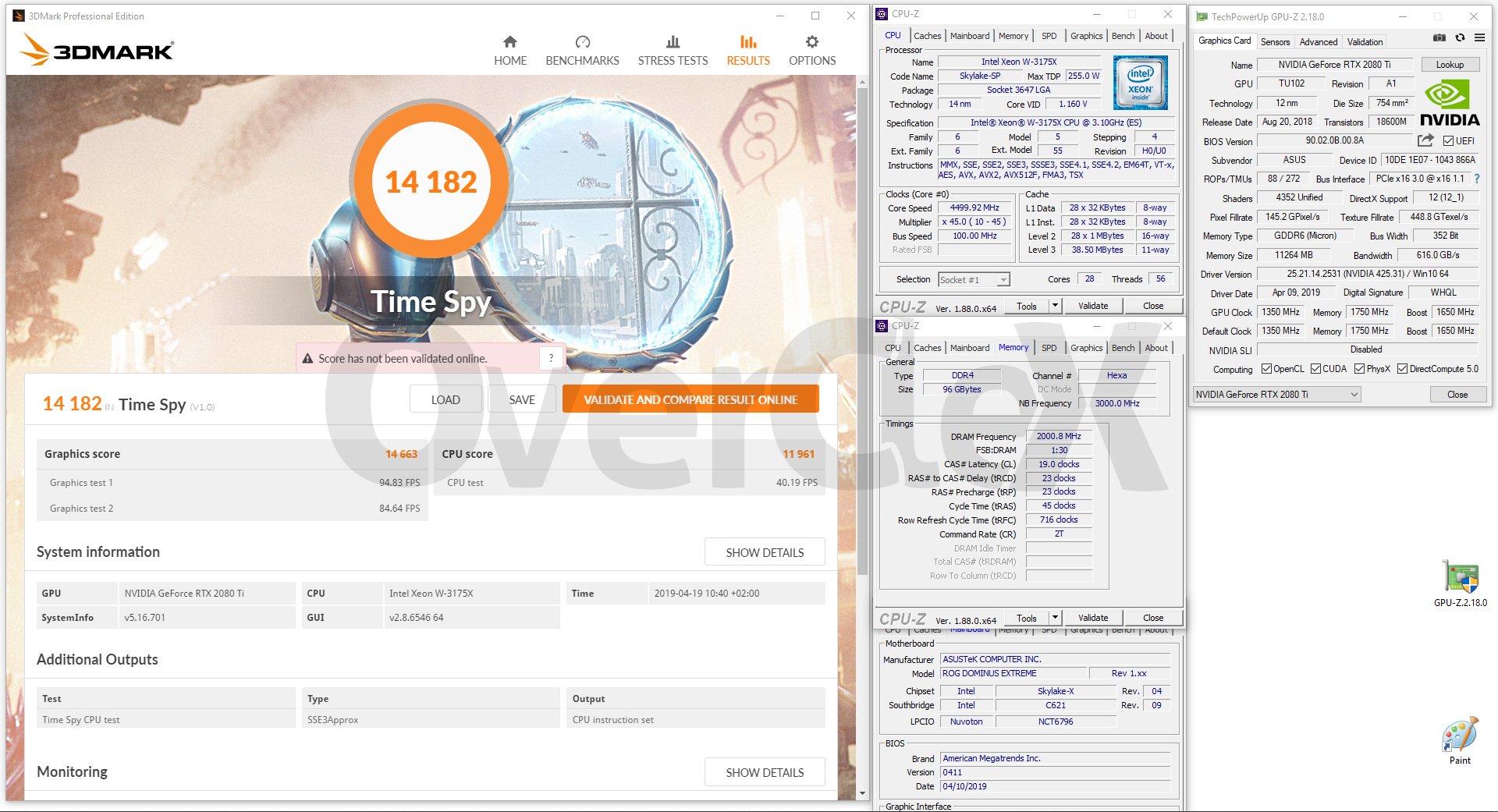Click the NVIDIA logo in GPU-Z

[x=1450, y=105]
